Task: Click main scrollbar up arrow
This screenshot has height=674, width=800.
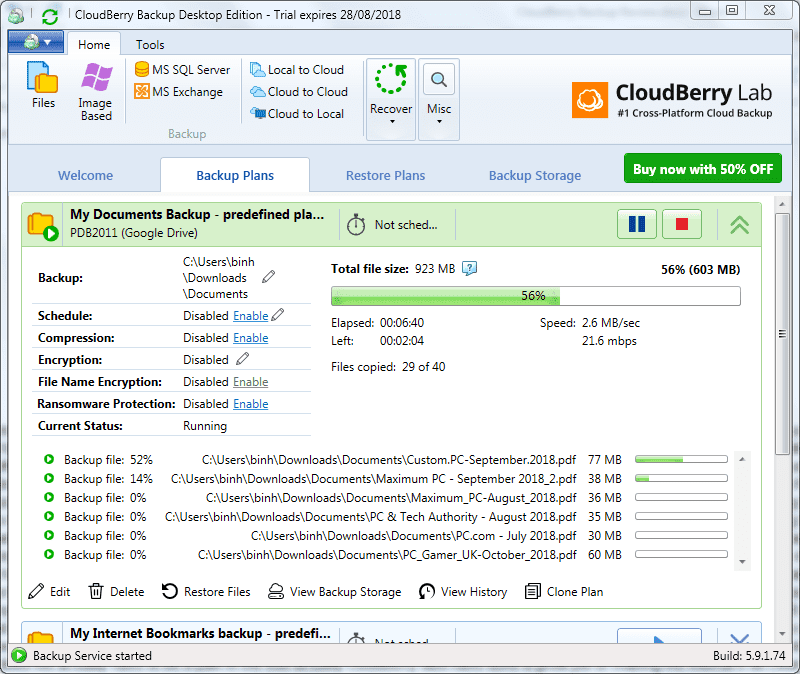Action: (782, 204)
